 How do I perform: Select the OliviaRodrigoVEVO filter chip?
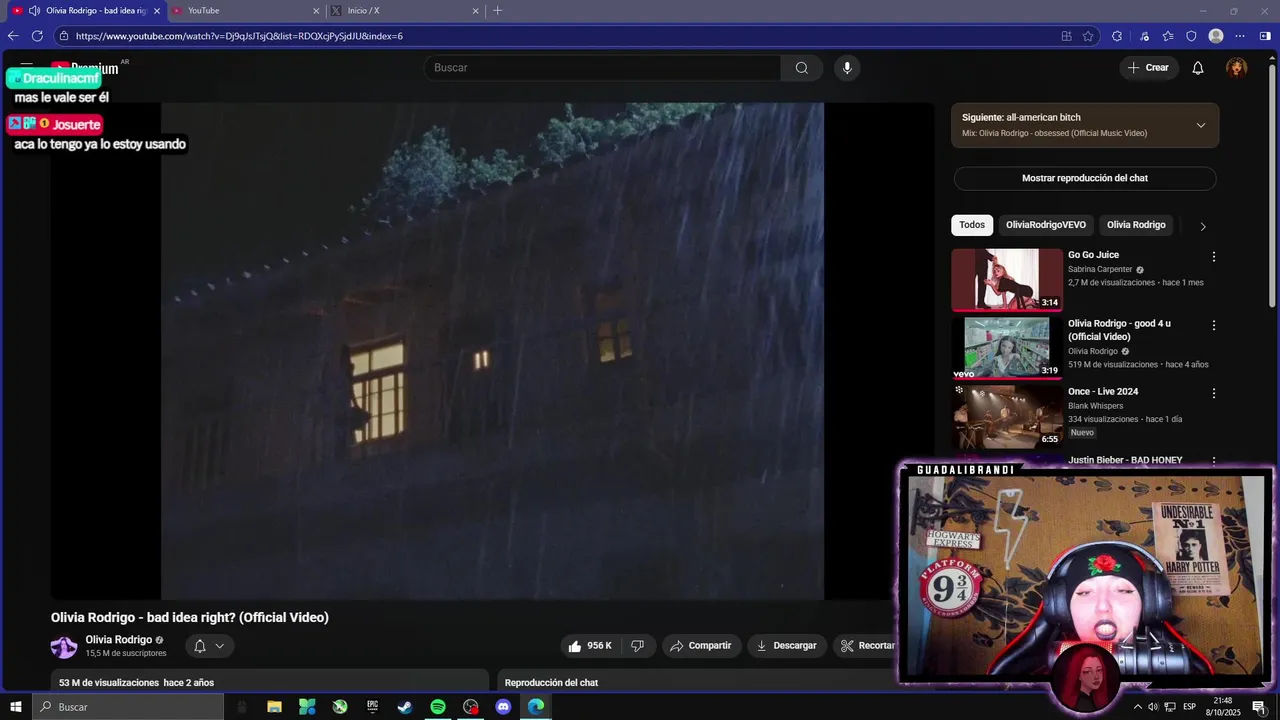[1046, 225]
